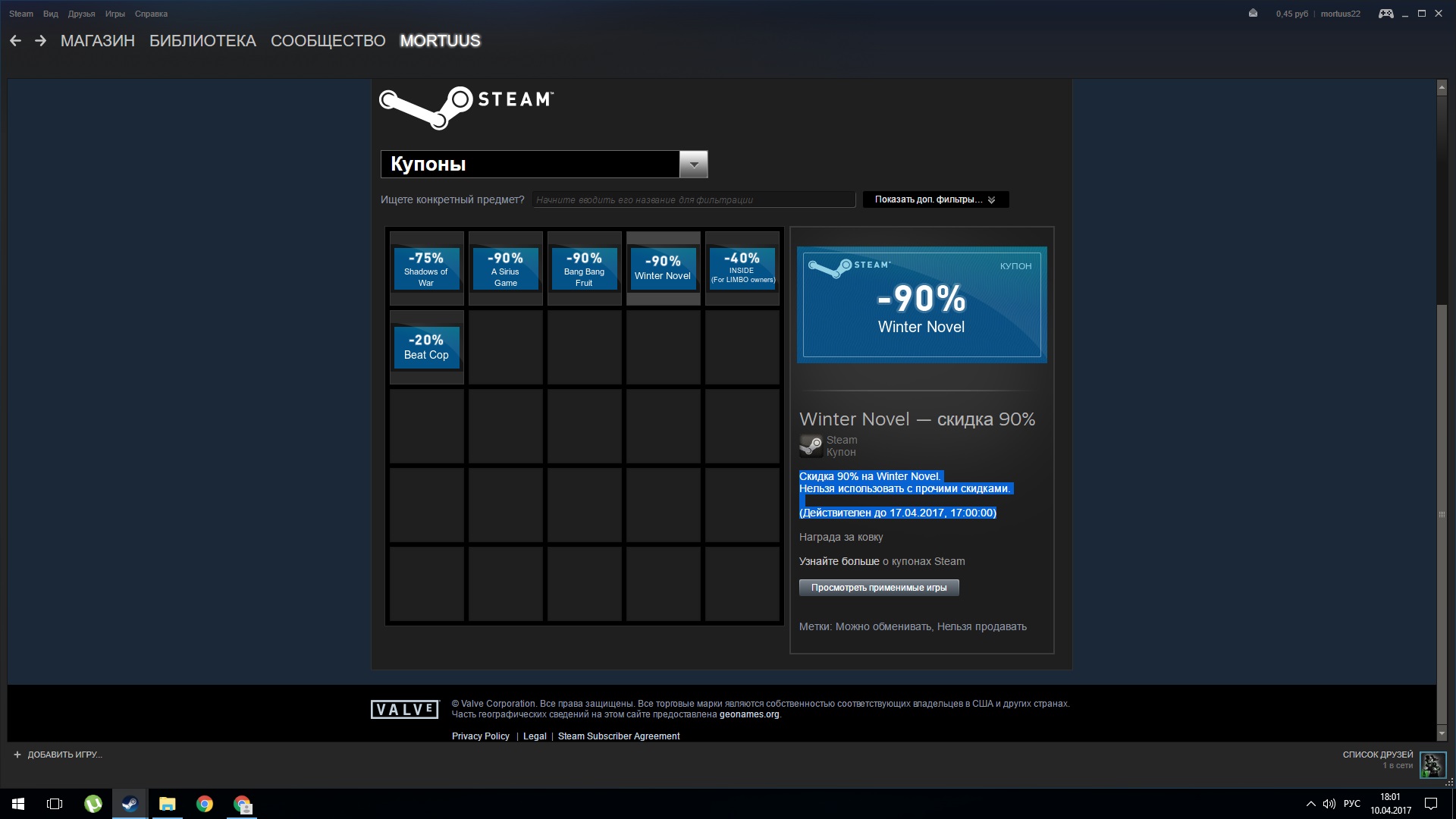
Task: Click the large Winter Novel coupon preview
Action: (x=921, y=305)
